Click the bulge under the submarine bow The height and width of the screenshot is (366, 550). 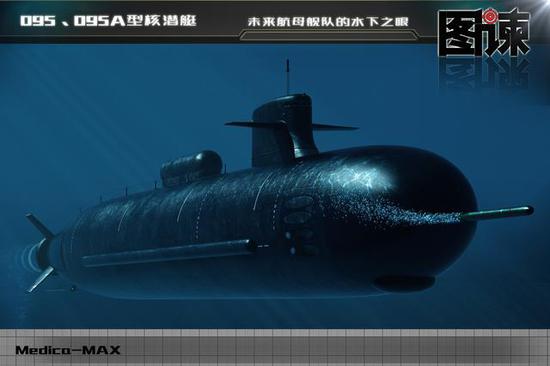[404, 283]
